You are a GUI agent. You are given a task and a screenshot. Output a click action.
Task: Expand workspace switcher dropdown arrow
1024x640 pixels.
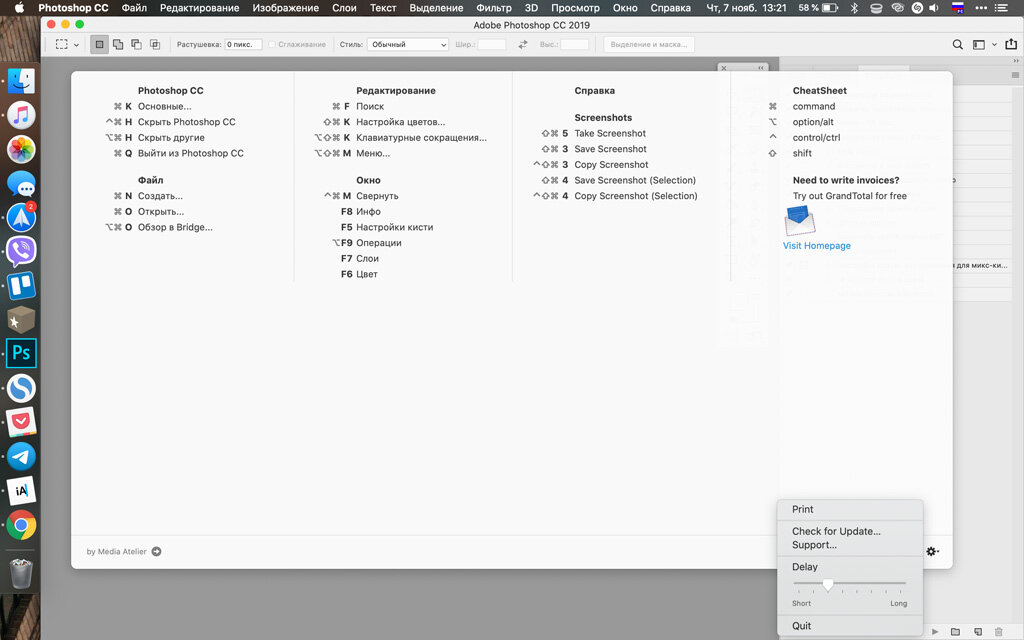click(994, 44)
